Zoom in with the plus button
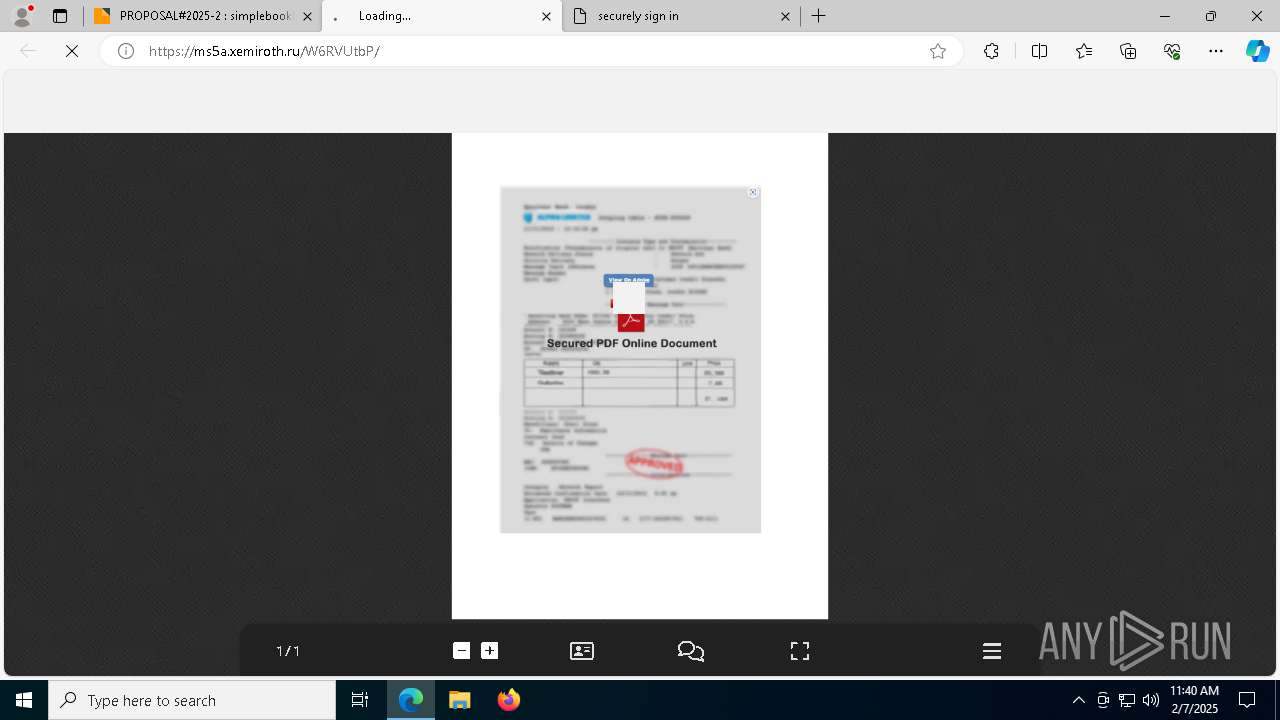The image size is (1280, 720). pyautogui.click(x=489, y=651)
